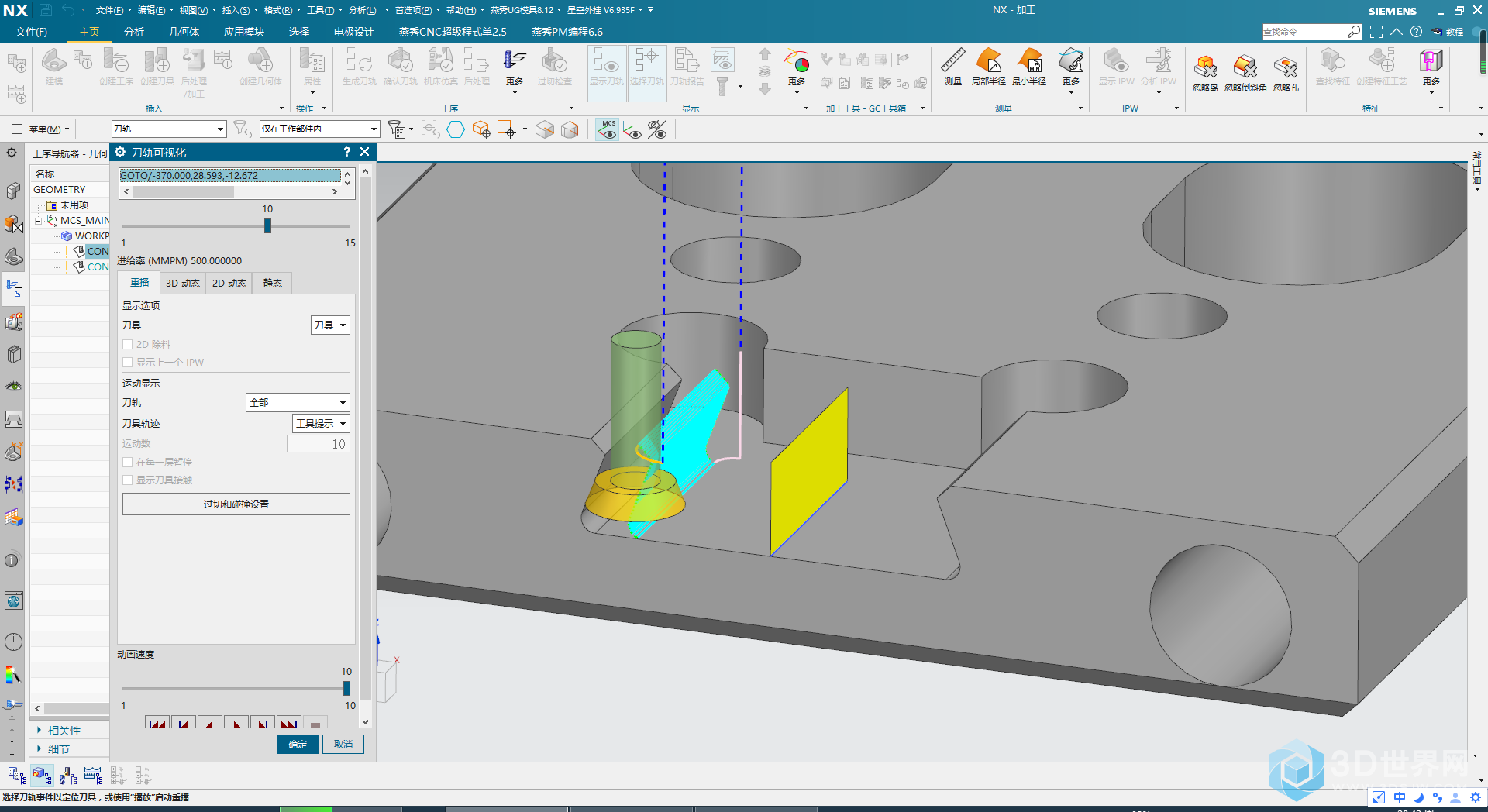
Task: Click the help question mark in dialog title
Action: [x=346, y=152]
